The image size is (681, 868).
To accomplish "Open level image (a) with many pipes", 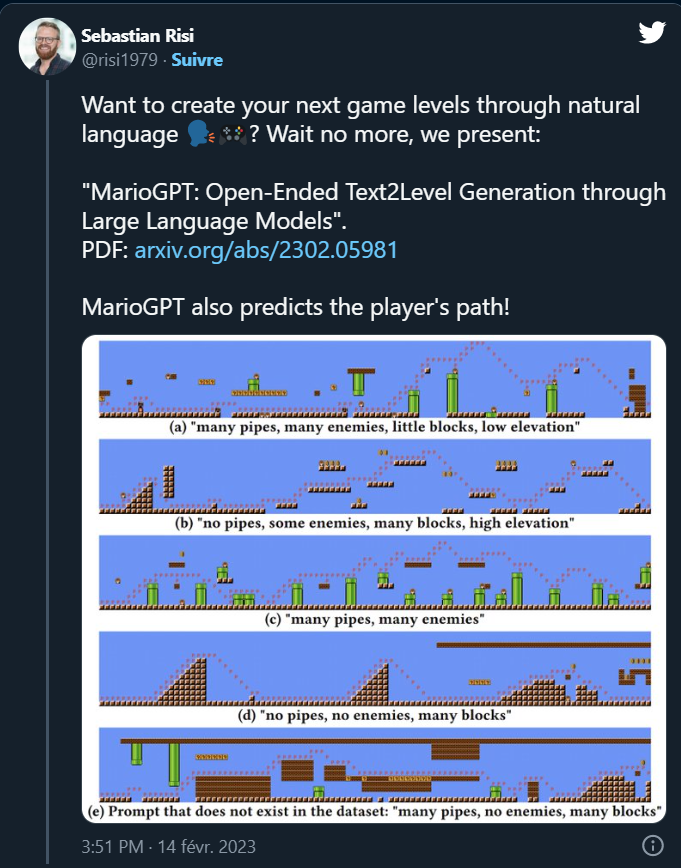I will pos(374,379).
